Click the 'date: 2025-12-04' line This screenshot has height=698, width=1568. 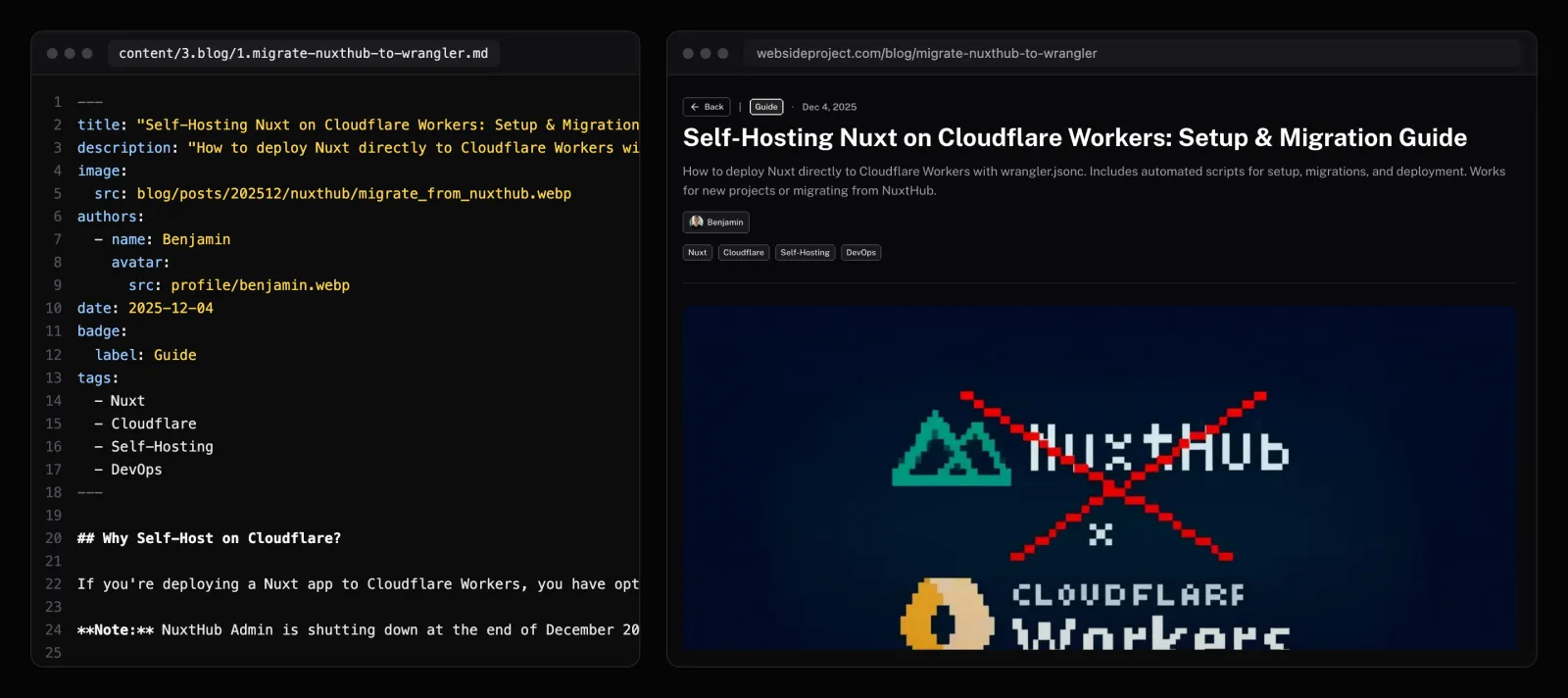tap(145, 308)
